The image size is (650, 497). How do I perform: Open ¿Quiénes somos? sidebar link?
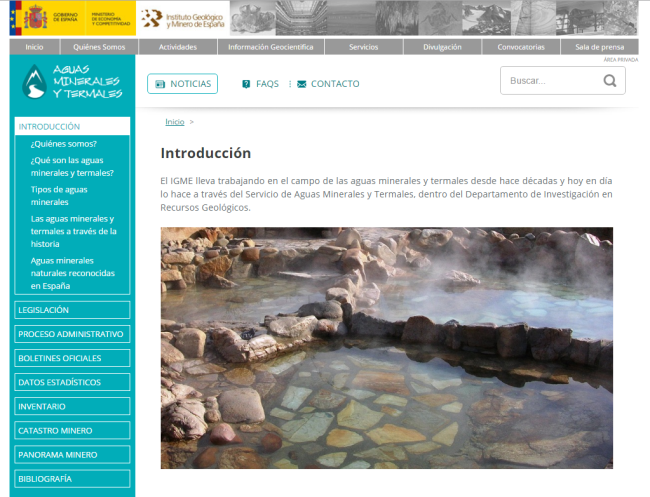(x=64, y=143)
